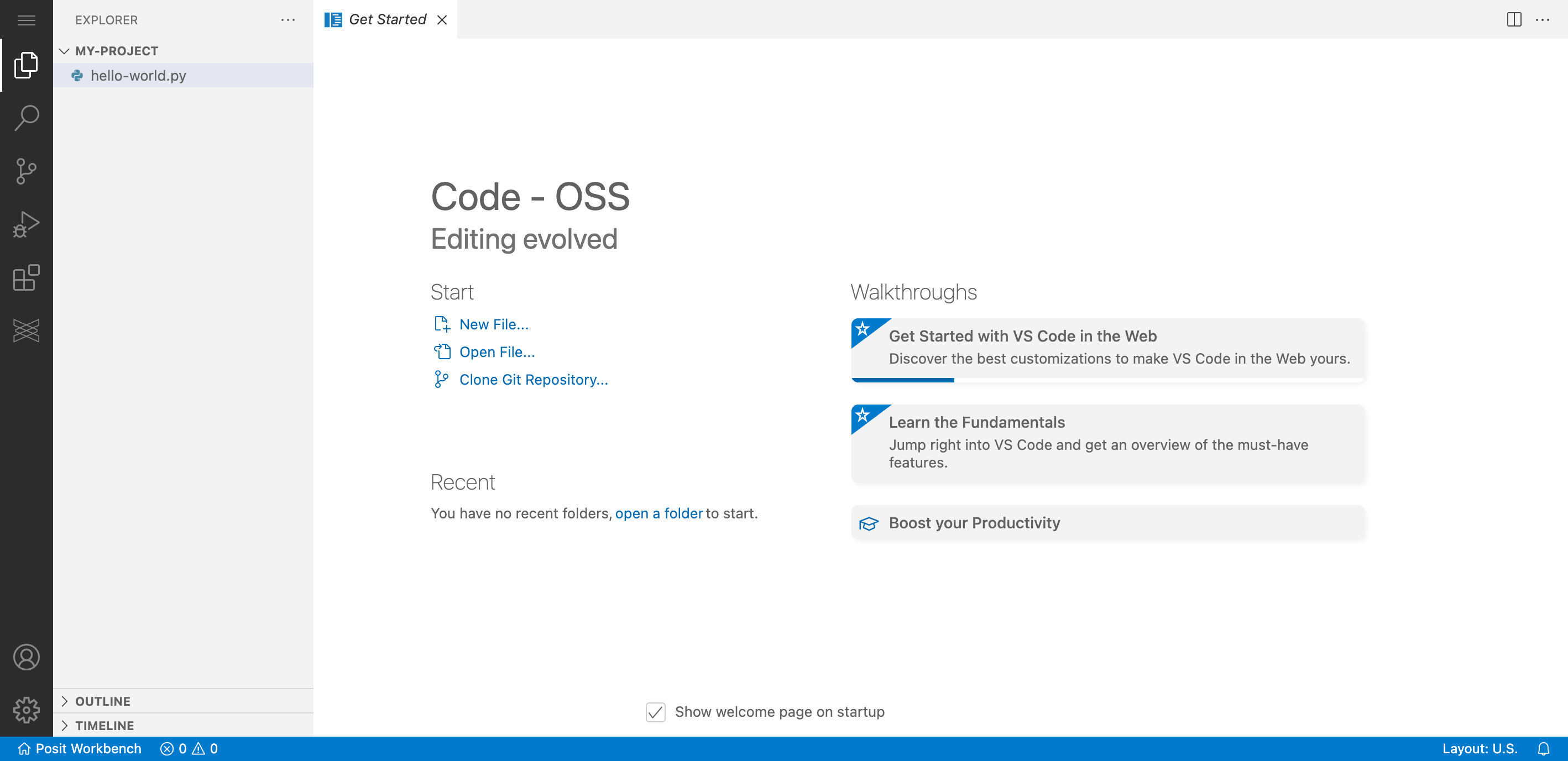Open the Search view
Screen dimensions: 1568x761
coord(26,118)
